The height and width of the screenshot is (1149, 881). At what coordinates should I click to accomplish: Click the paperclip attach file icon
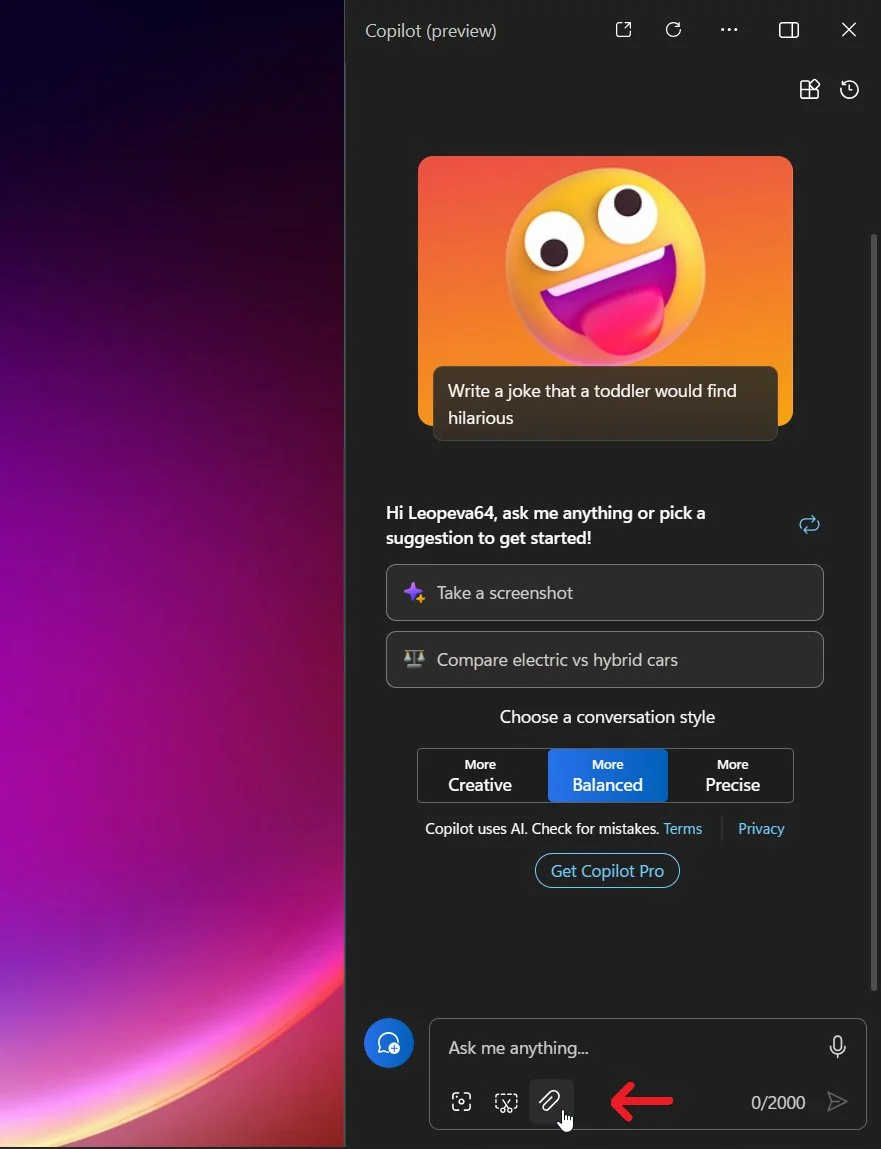click(550, 1101)
